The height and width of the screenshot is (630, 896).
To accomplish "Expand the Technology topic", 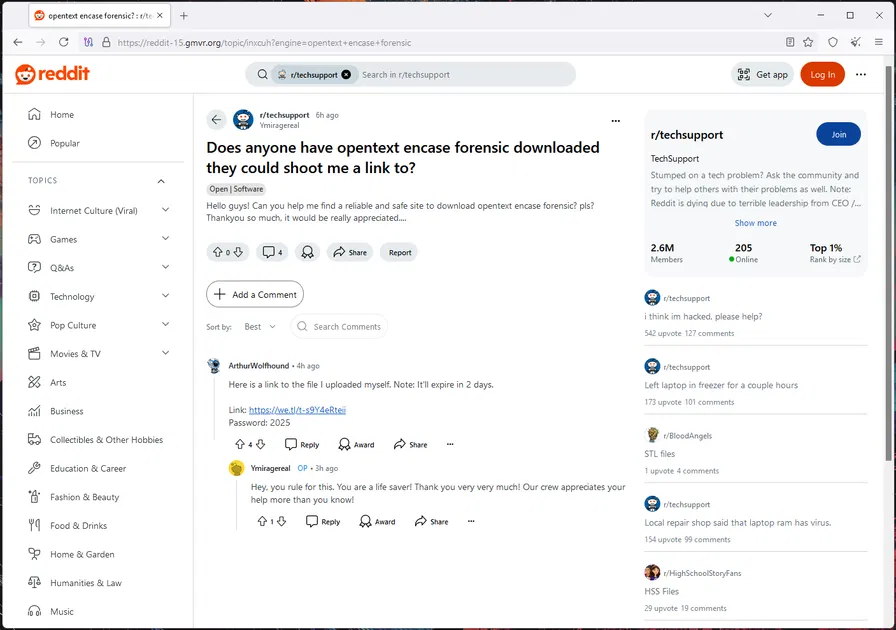I will coord(165,297).
